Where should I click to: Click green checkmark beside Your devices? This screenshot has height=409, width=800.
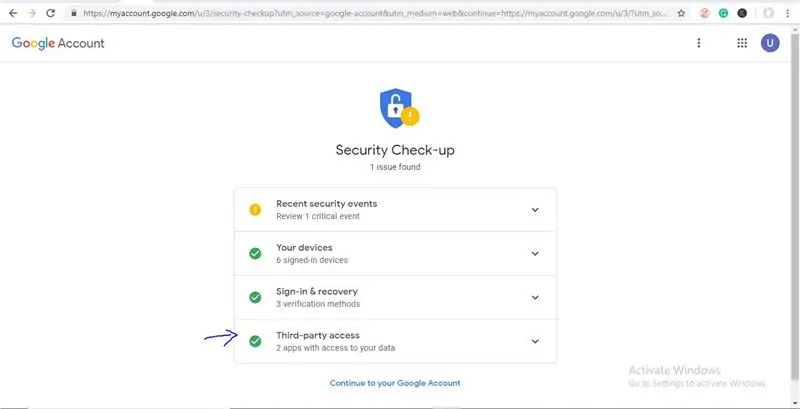(x=255, y=253)
